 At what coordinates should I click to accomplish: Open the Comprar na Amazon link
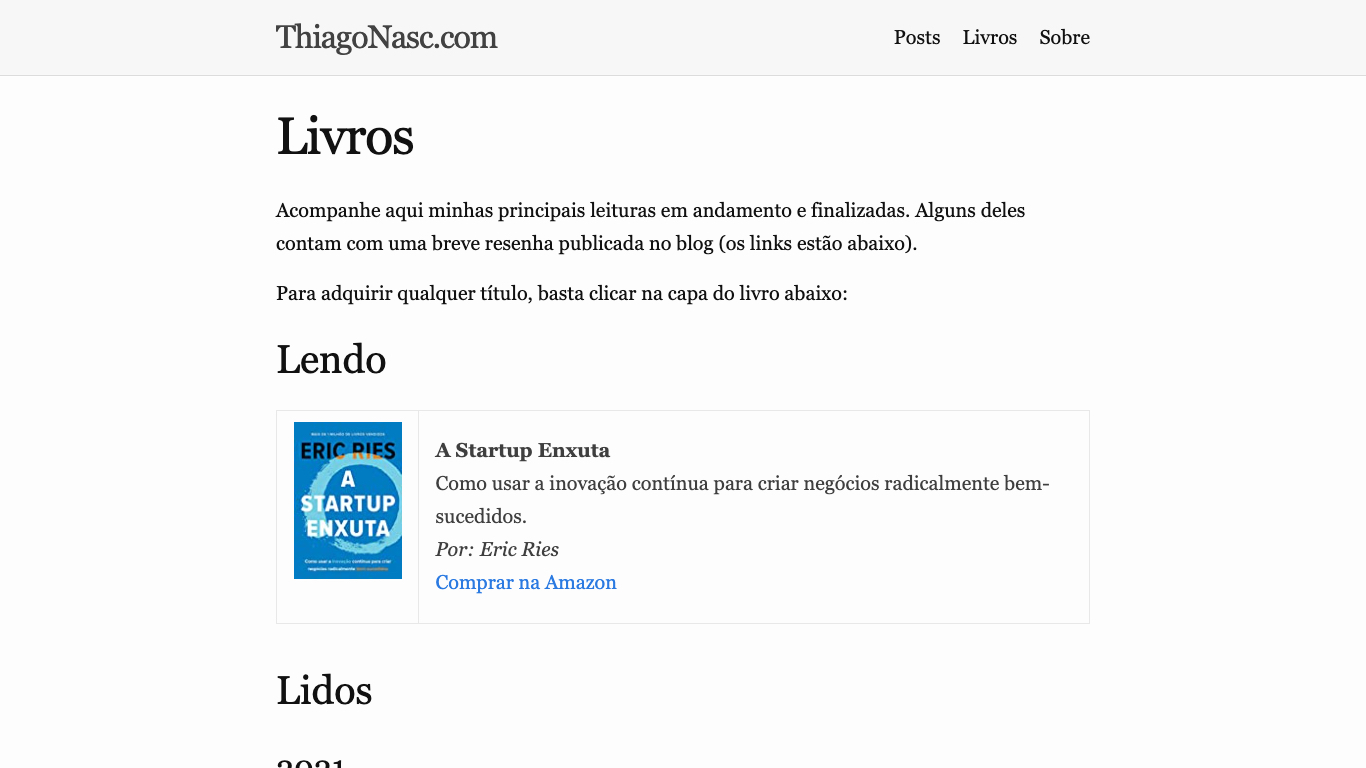526,583
